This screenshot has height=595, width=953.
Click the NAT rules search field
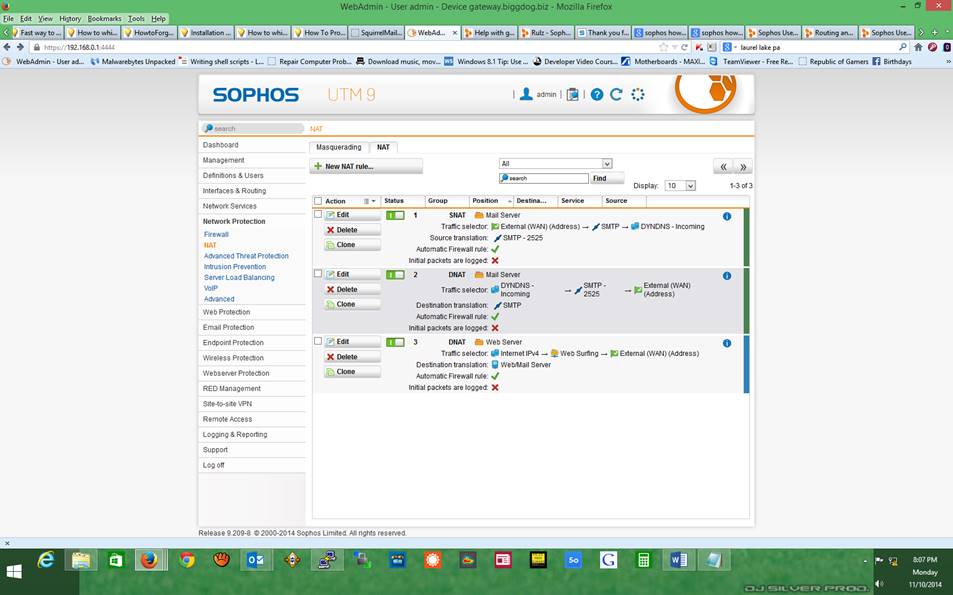[544, 179]
